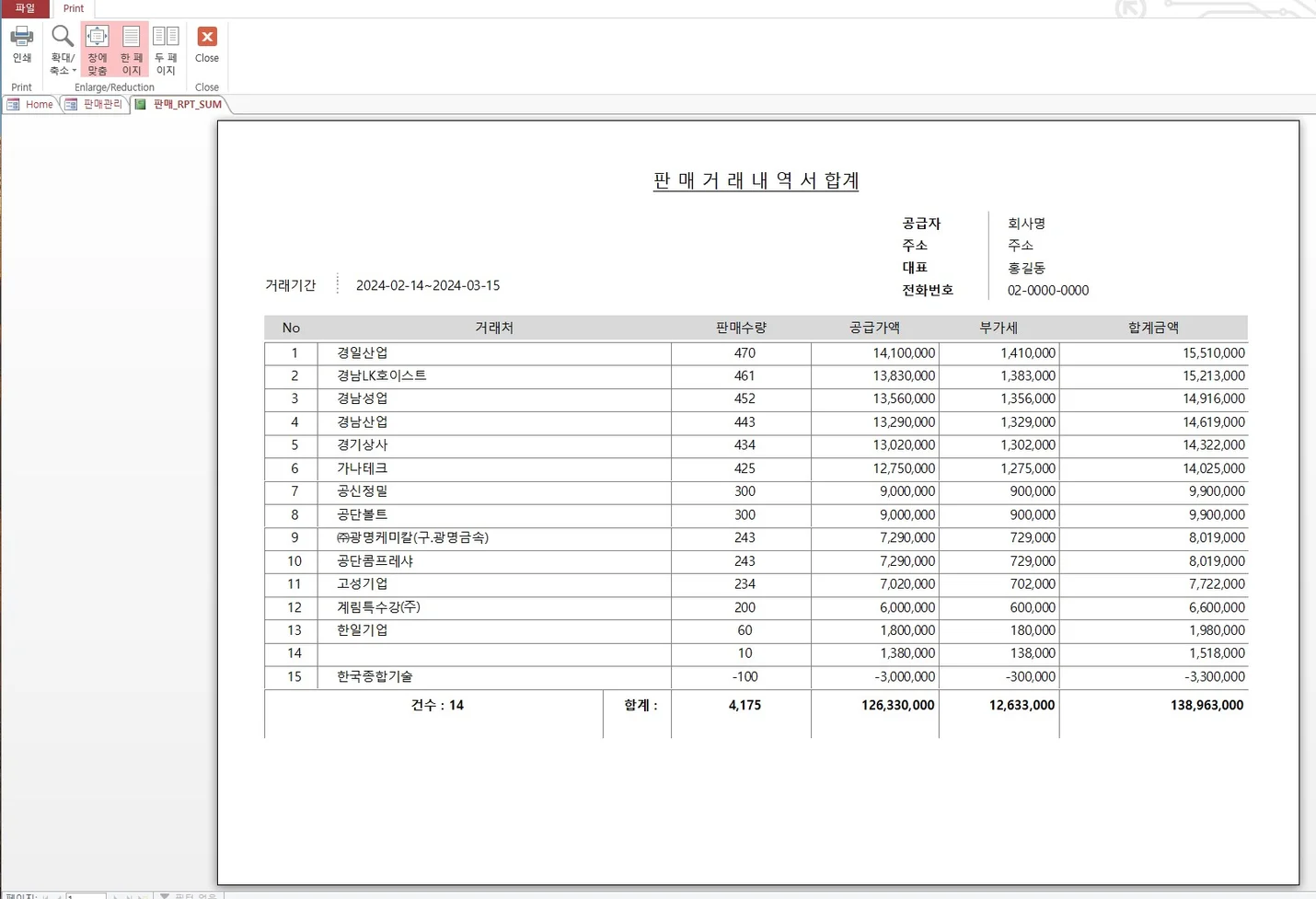Click the grand total 138,963,000
This screenshot has height=899, width=1316.
(1206, 705)
